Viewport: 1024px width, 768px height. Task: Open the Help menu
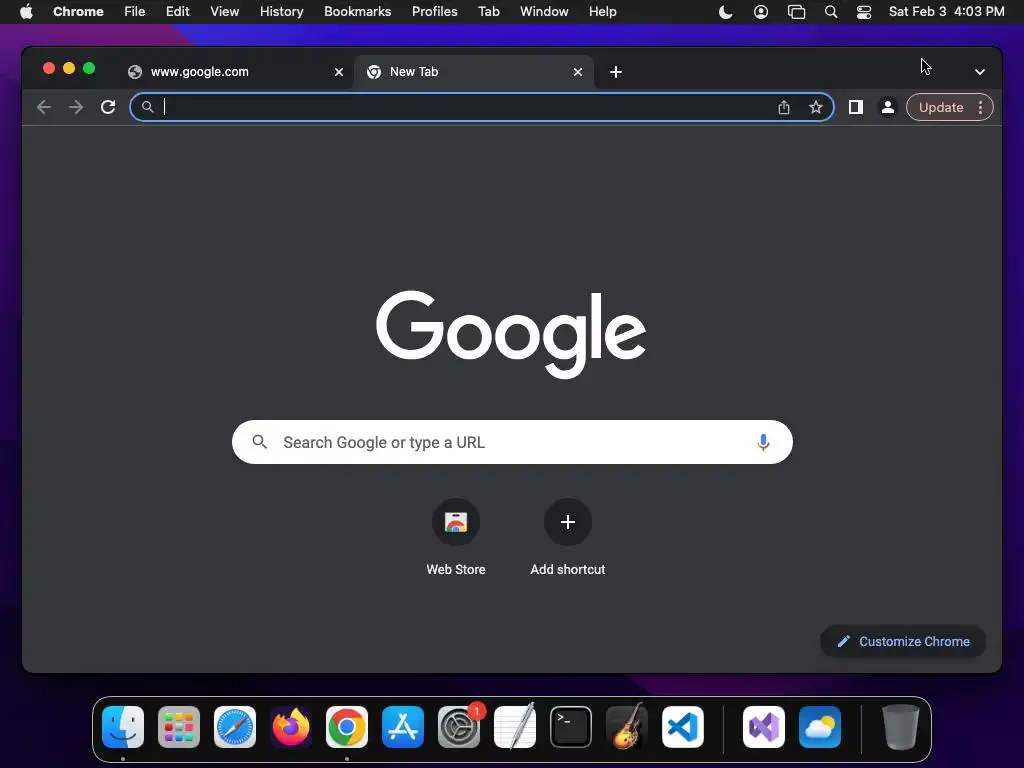pyautogui.click(x=602, y=12)
